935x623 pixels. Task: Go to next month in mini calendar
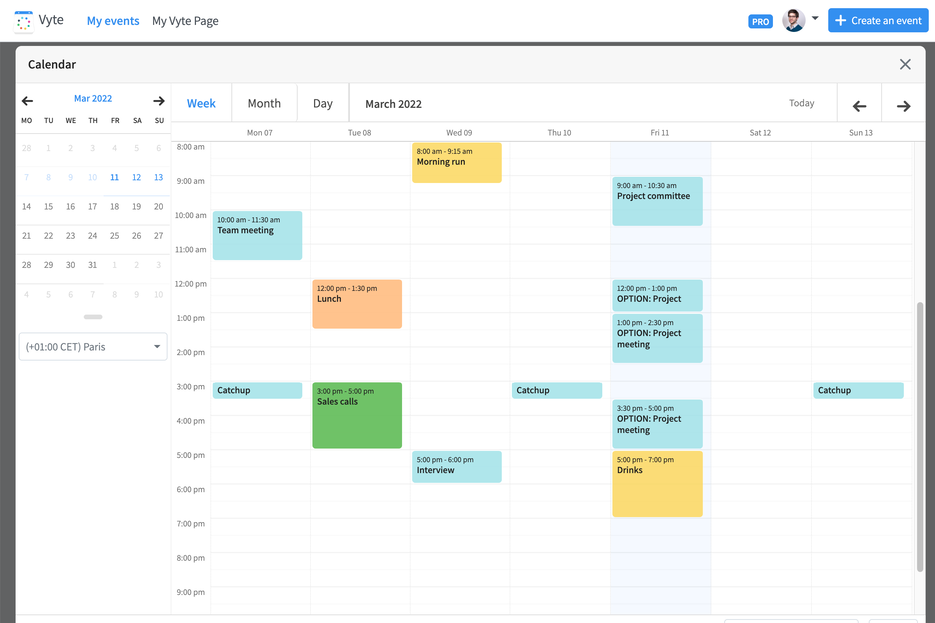[158, 99]
